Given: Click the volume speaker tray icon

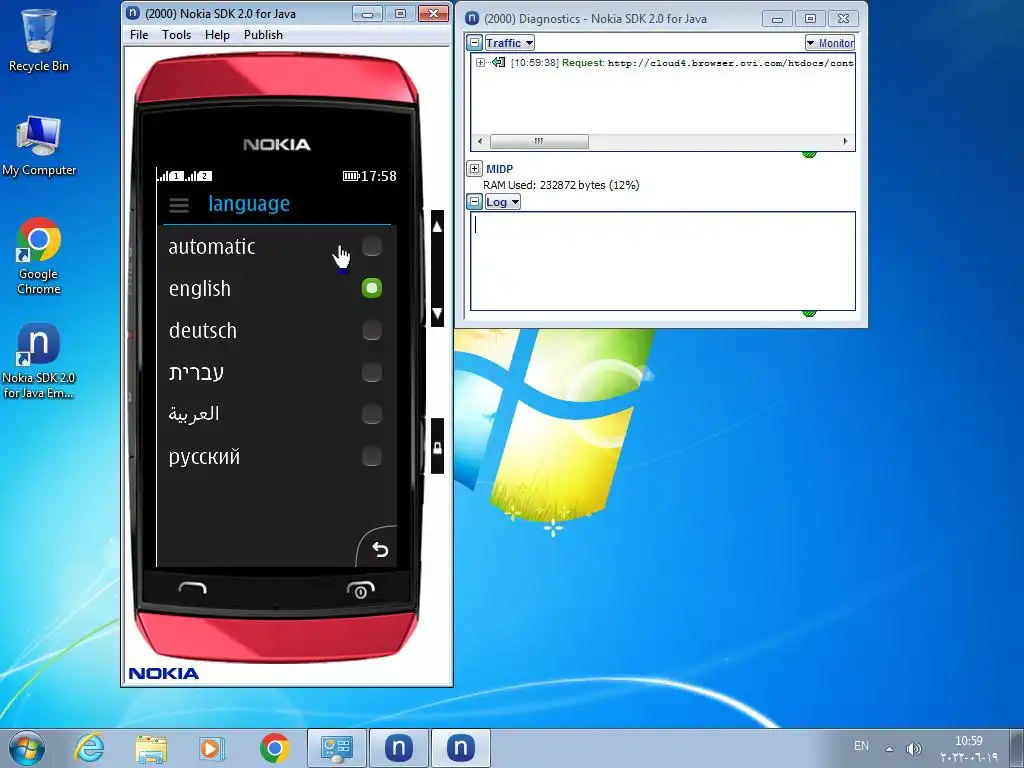Looking at the screenshot, I should coord(914,748).
